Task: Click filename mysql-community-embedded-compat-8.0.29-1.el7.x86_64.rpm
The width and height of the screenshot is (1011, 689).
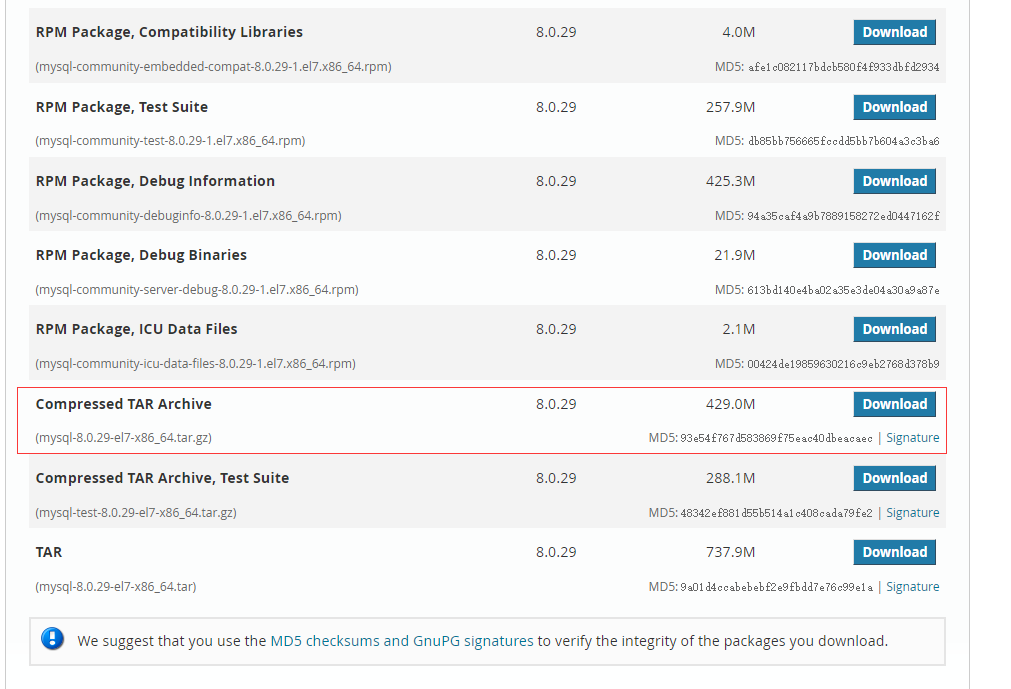Action: point(213,66)
